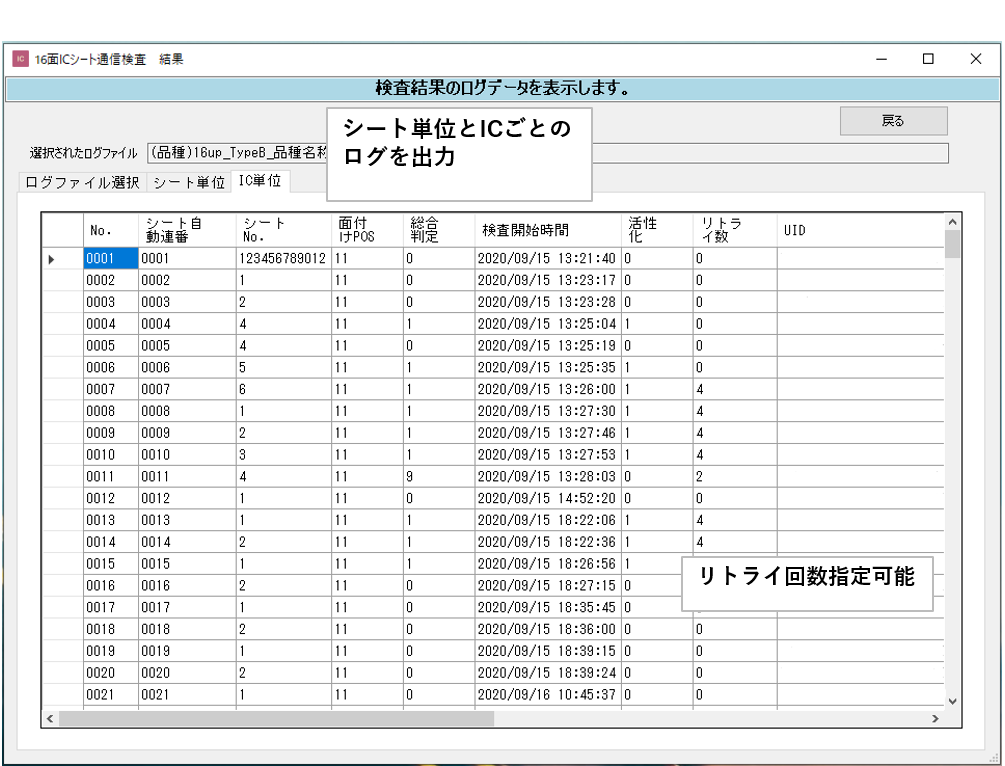Click the シート自動連番 cell 0020
Screen dimensions: 1005x766
(187, 673)
